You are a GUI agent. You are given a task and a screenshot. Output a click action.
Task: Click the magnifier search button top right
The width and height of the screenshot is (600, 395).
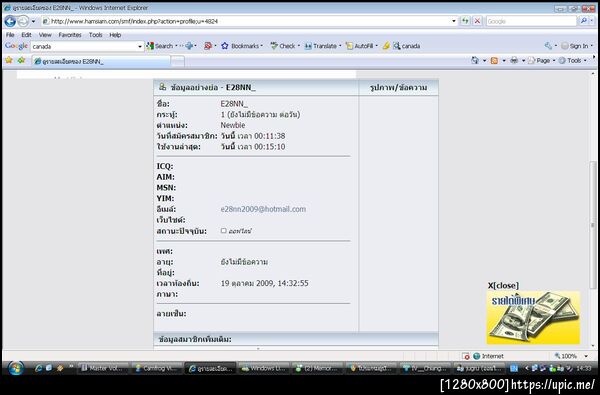[584, 21]
